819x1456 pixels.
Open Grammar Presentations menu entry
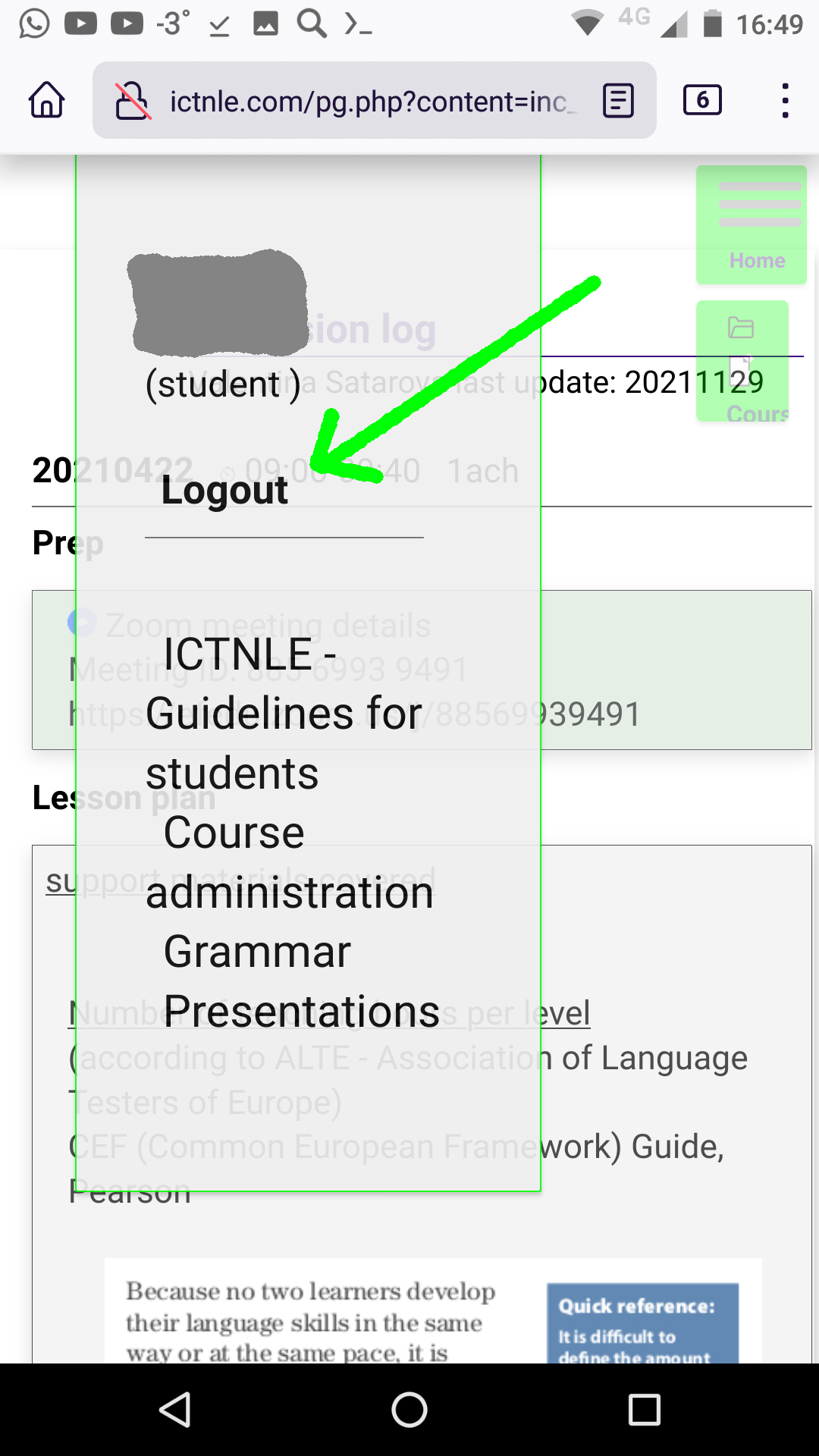coord(300,981)
